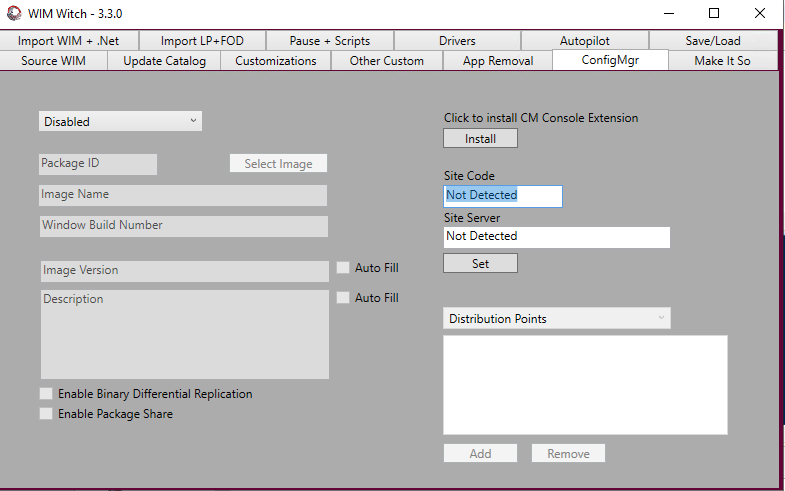Image resolution: width=785 pixels, height=491 pixels.
Task: Maximize the WIM Witch window
Action: click(714, 14)
